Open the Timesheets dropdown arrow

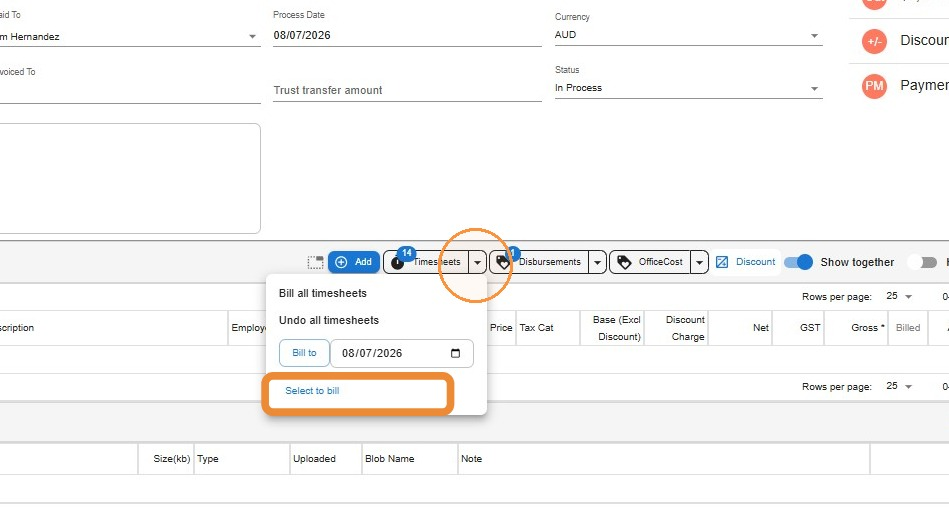pyautogui.click(x=478, y=262)
